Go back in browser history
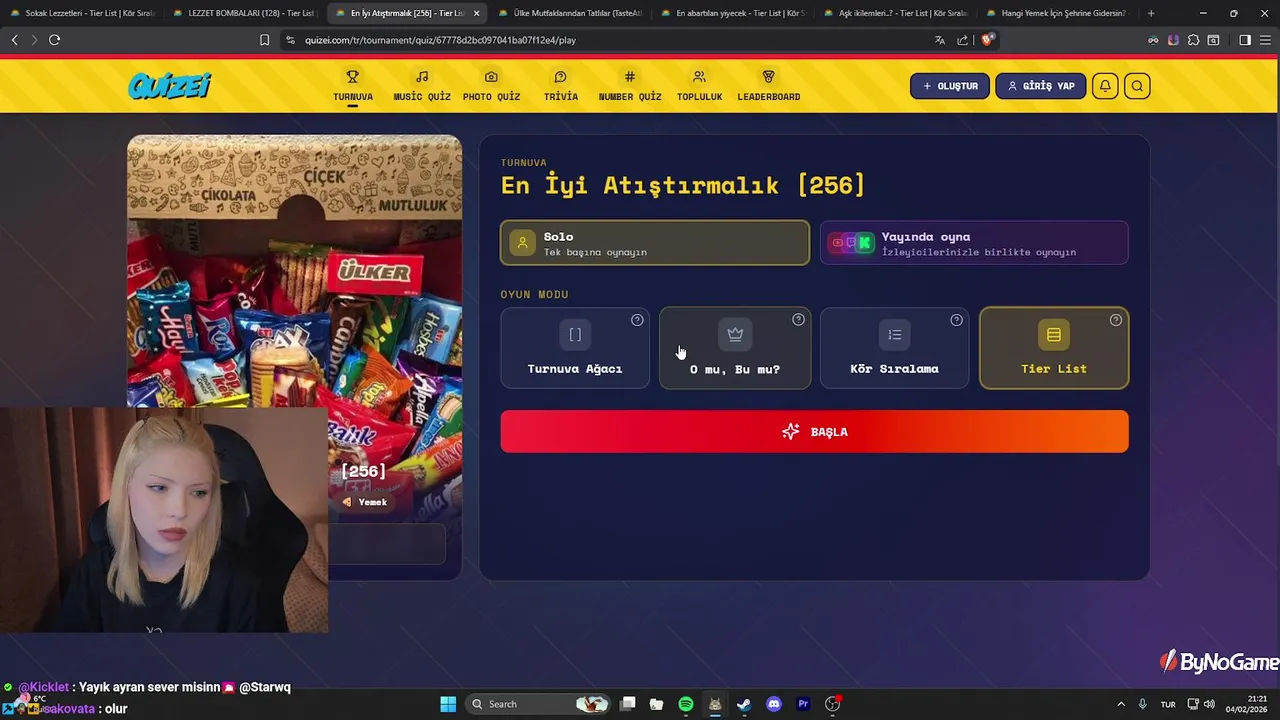 (x=14, y=40)
